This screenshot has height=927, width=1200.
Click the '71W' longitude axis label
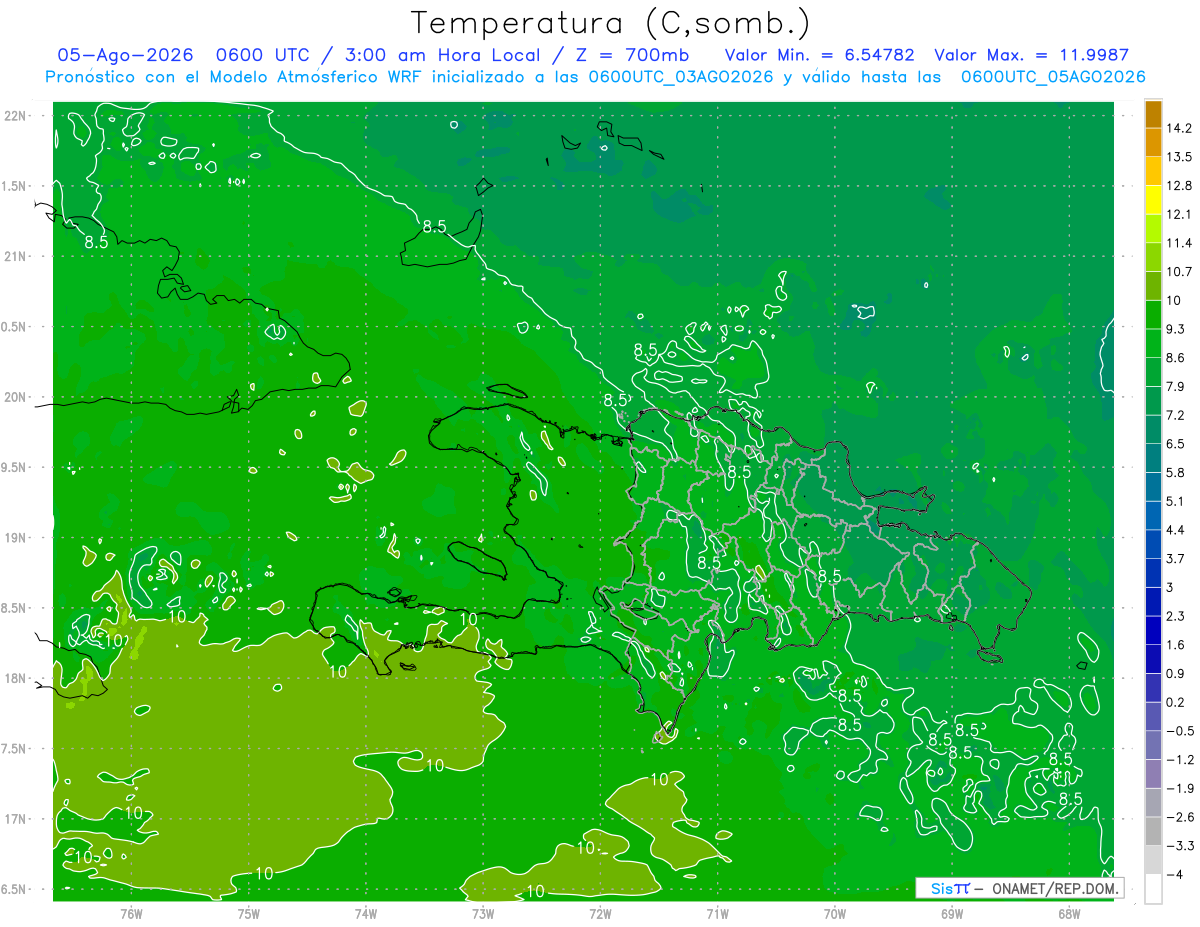717,913
